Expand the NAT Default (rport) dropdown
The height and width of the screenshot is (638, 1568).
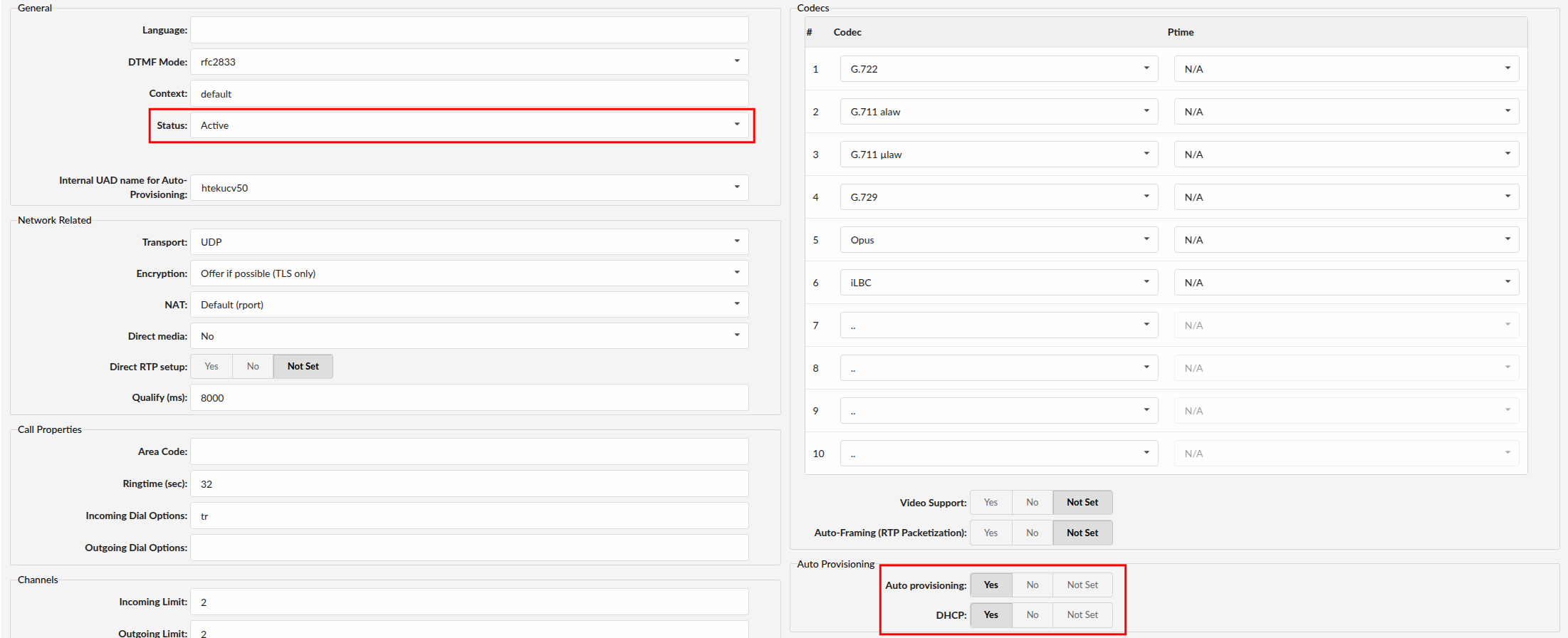(x=469, y=305)
